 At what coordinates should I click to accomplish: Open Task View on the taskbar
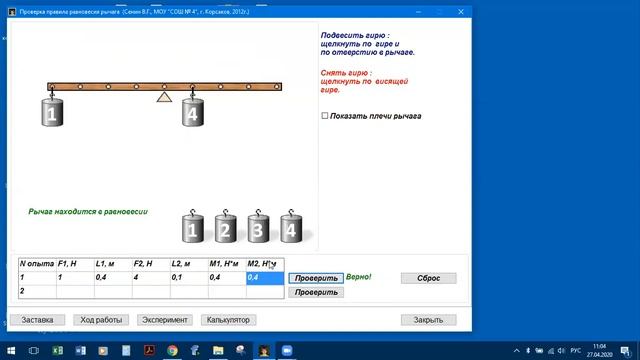[34, 351]
